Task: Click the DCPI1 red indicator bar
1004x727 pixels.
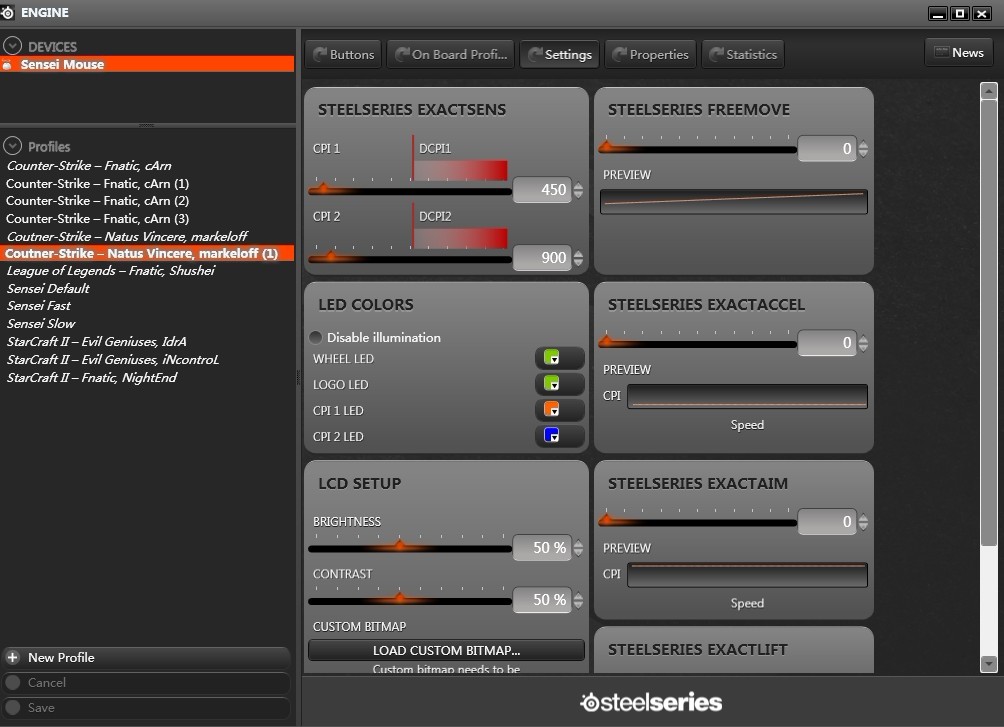Action: [460, 170]
